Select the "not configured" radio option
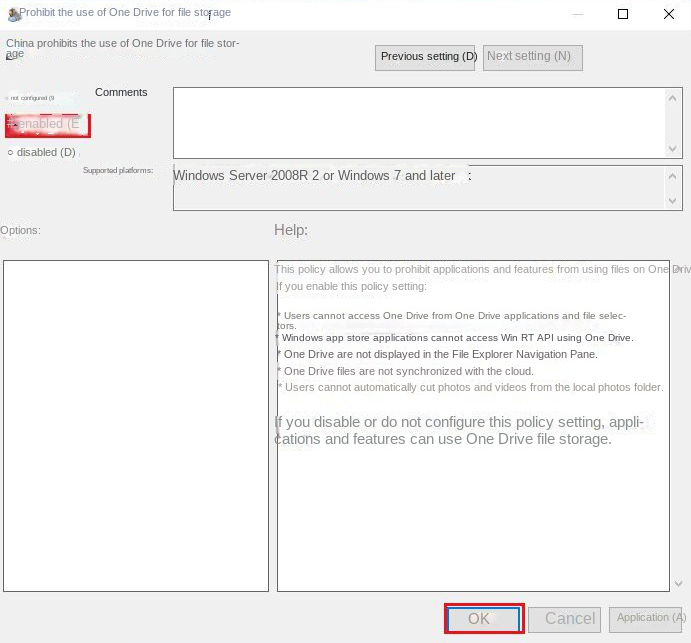Image resolution: width=691 pixels, height=643 pixels. pos(9,98)
